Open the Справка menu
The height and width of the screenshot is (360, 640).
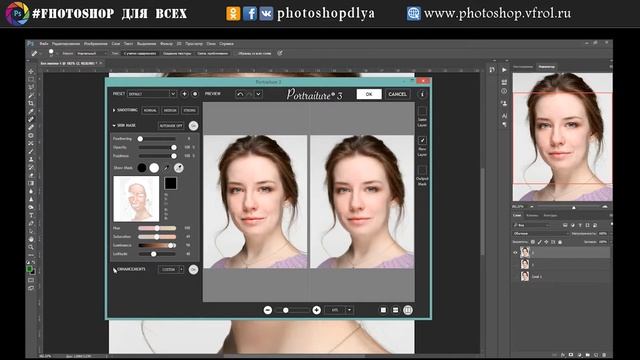[x=227, y=44]
